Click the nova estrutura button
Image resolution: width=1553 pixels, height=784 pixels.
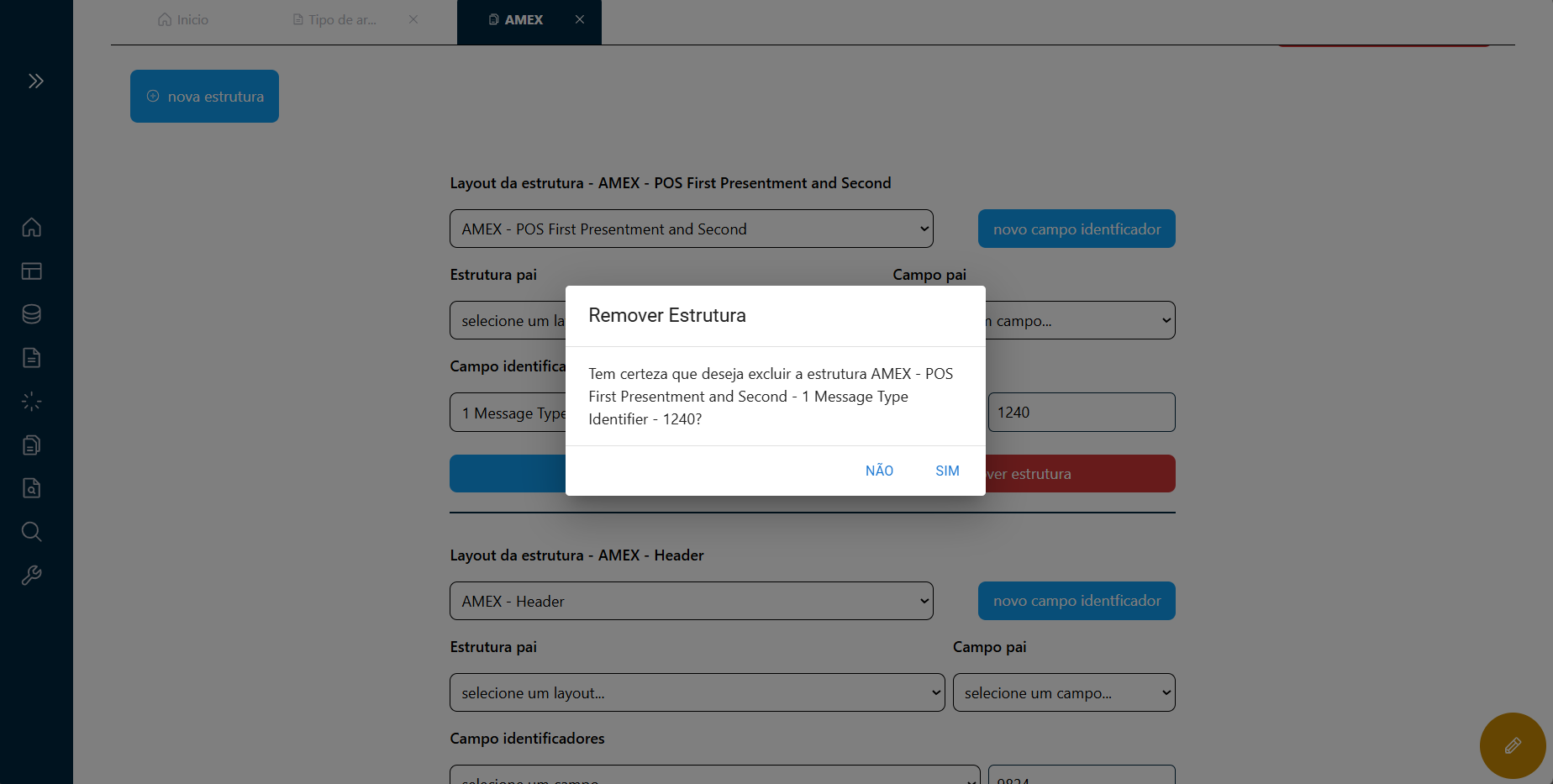point(204,97)
